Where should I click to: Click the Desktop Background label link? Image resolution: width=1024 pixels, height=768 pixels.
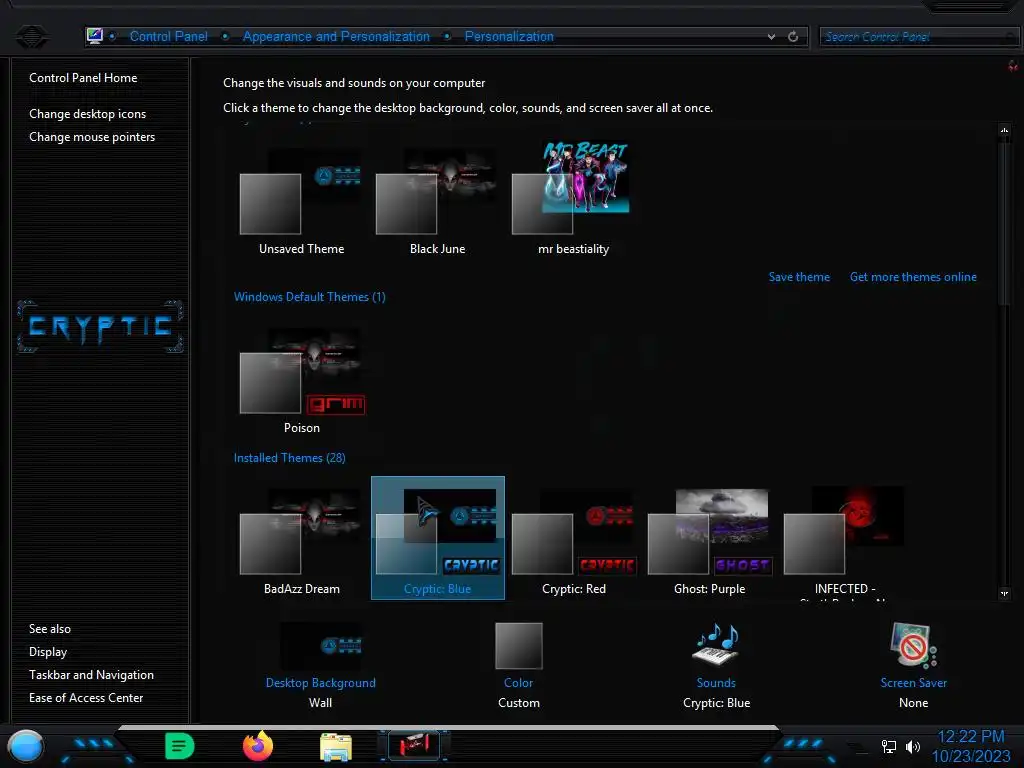321,682
